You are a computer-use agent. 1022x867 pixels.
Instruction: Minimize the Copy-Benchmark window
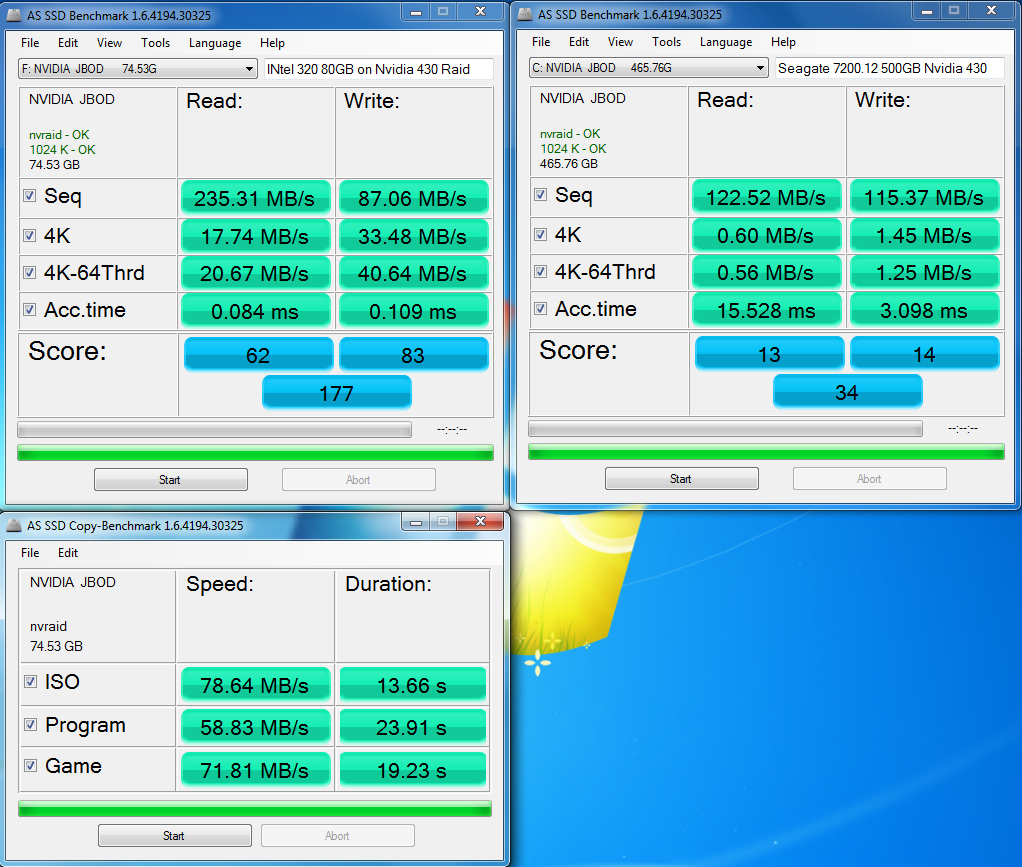coord(415,522)
